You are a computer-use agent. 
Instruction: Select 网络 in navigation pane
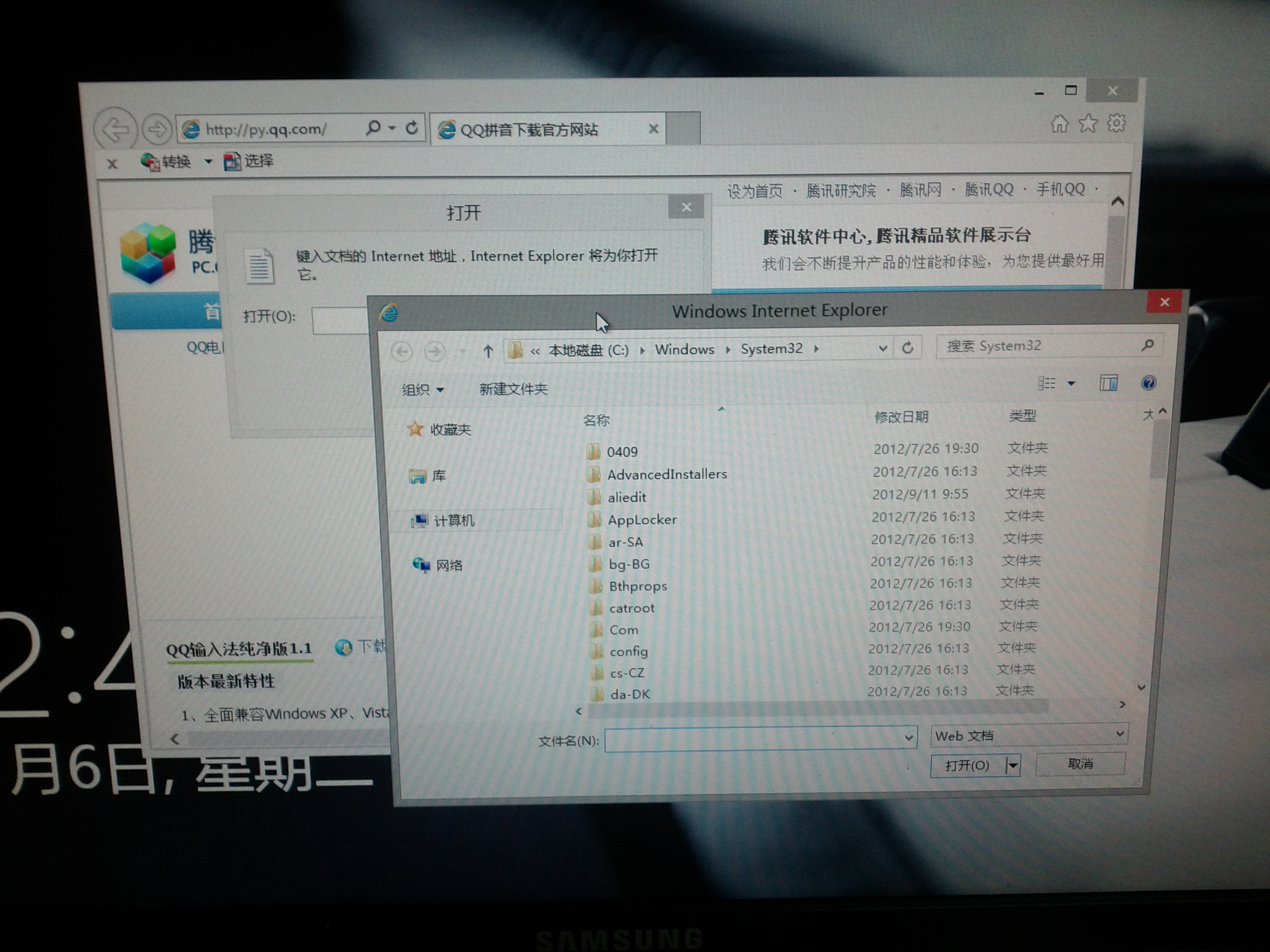[438, 565]
